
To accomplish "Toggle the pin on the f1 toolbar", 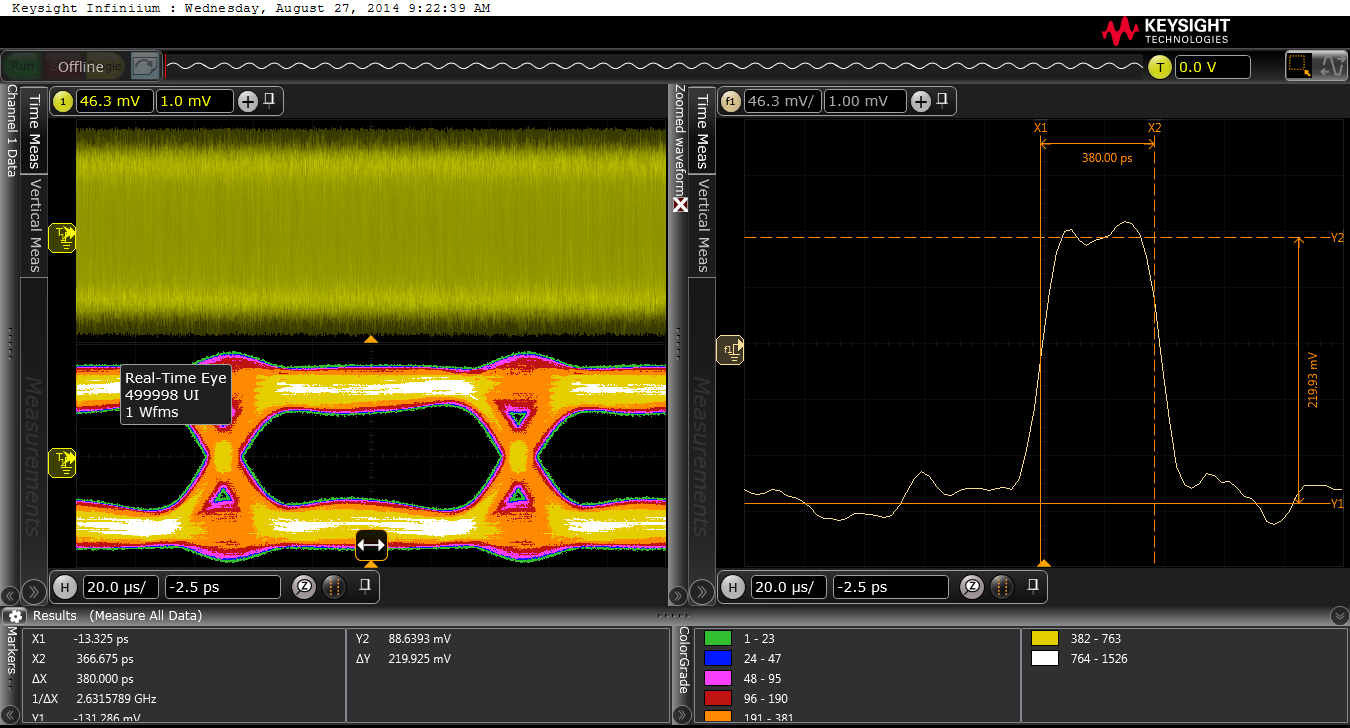I will coord(943,101).
